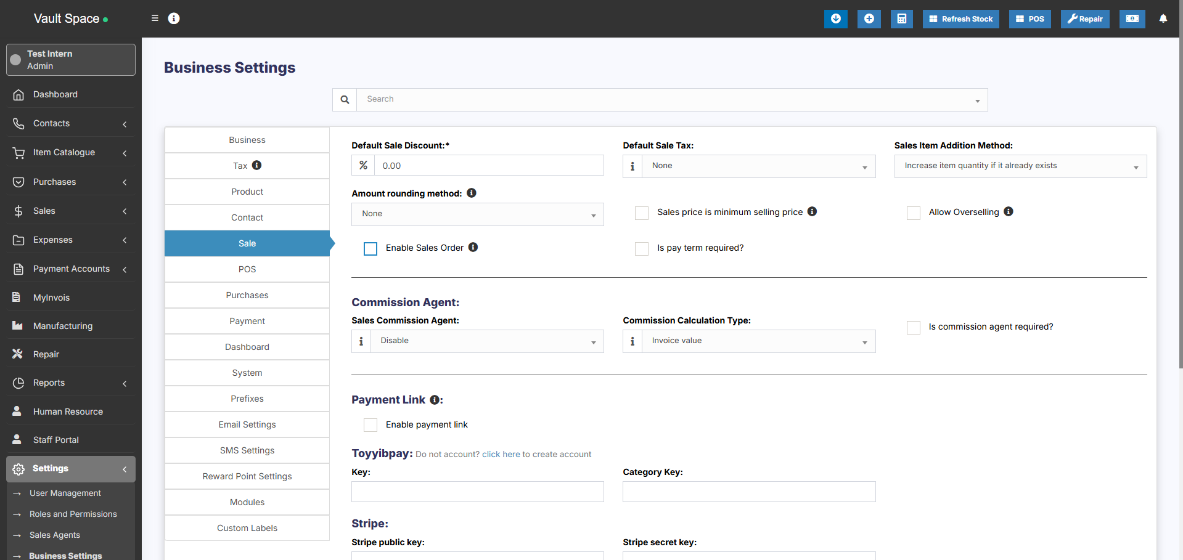The image size is (1183, 560).
Task: Click the Default Sale Discount input field
Action: [488, 166]
